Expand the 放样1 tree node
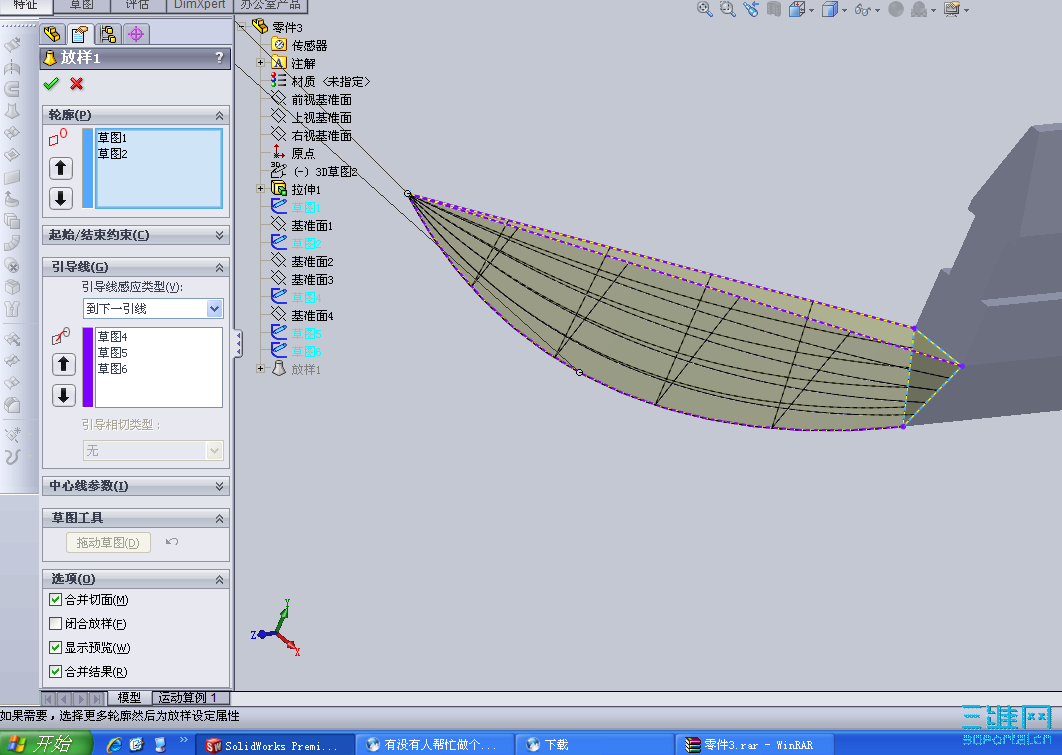Image resolution: width=1062 pixels, height=755 pixels. 261,368
